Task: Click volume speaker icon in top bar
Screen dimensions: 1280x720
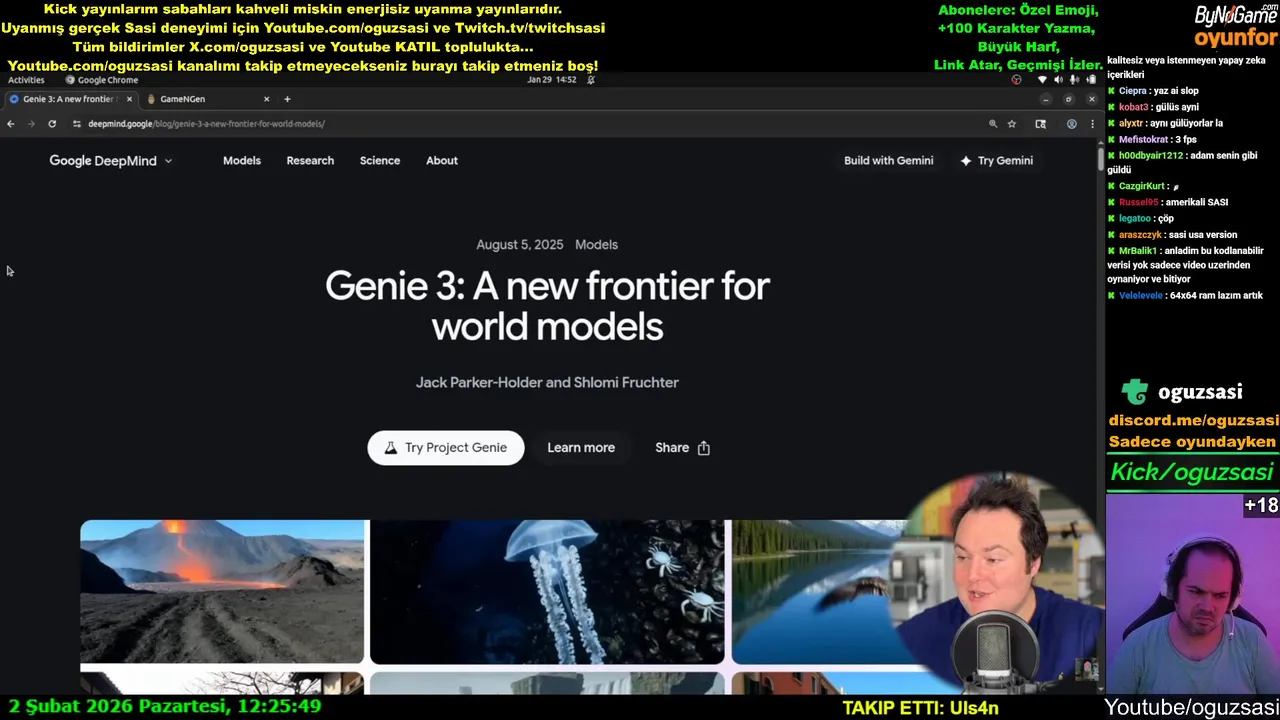Action: click(x=1059, y=80)
